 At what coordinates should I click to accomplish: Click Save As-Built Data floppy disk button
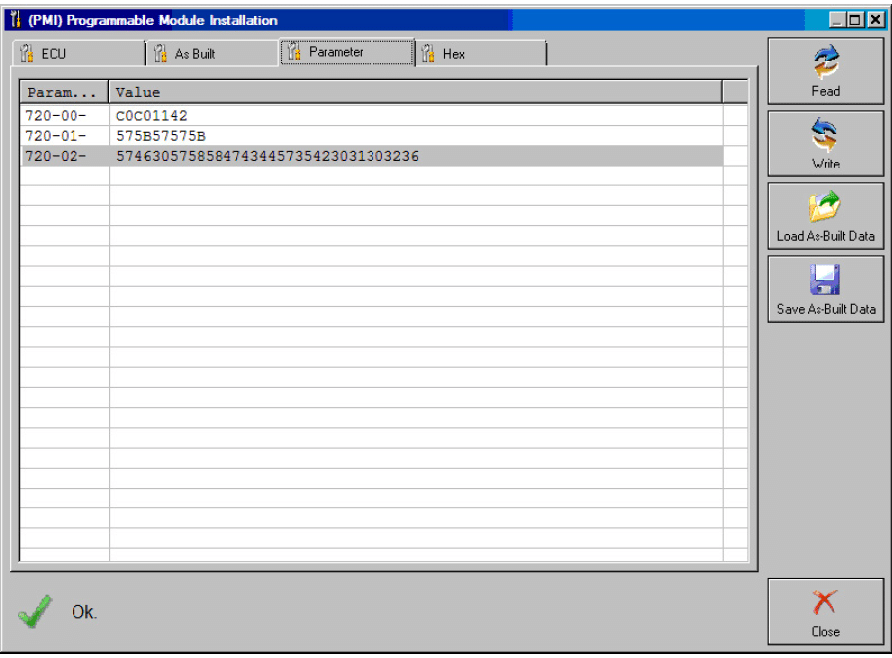[x=825, y=289]
